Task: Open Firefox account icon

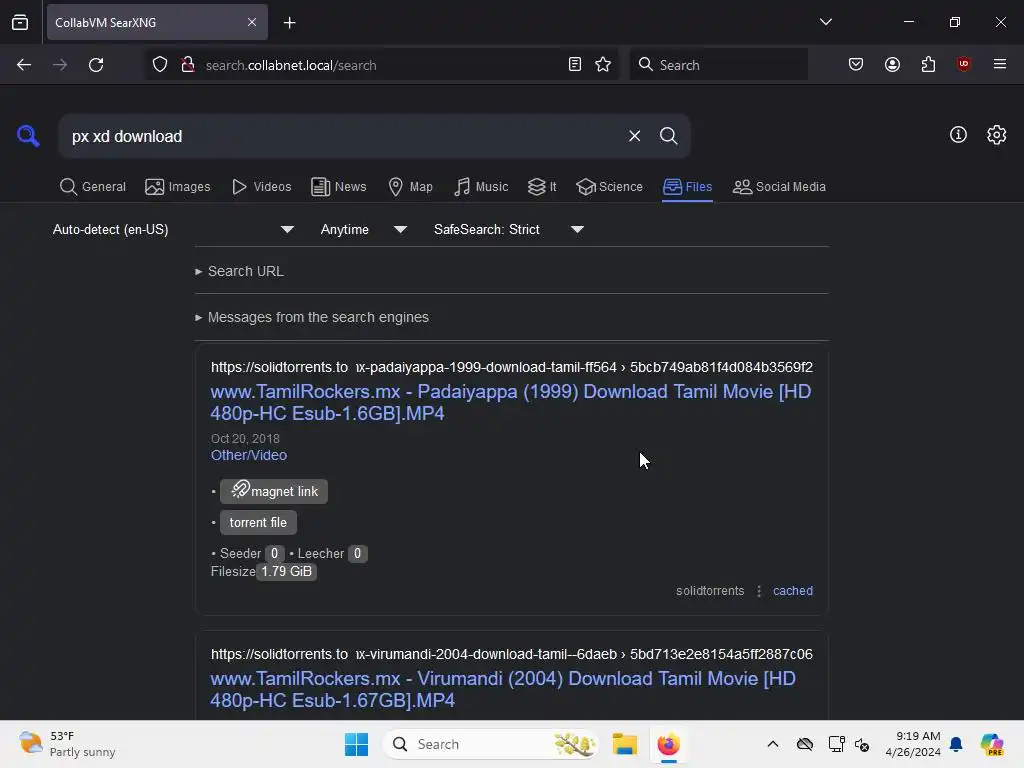Action: (892, 65)
